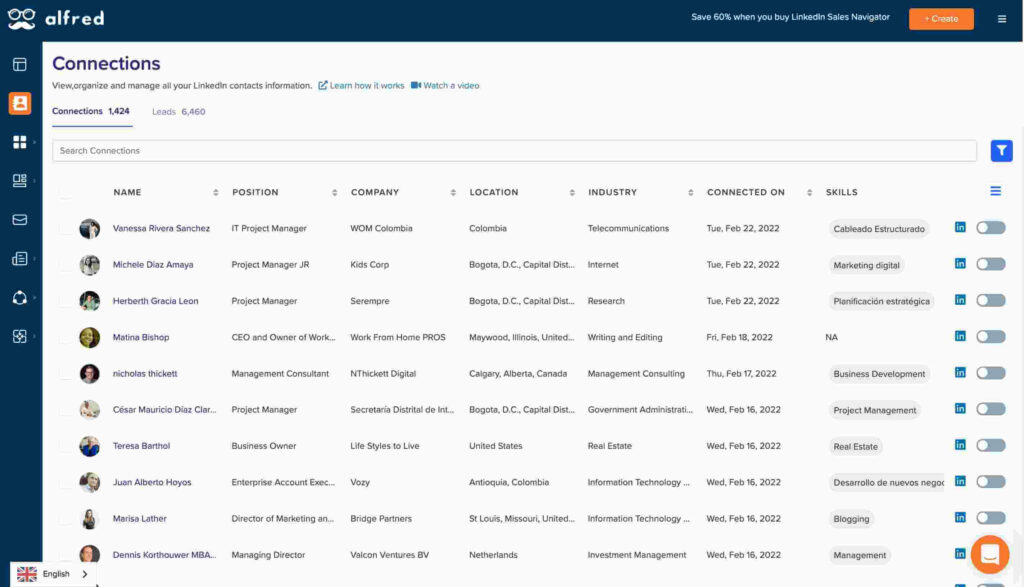
Task: Open César Mauricio Diaz's LinkedIn icon
Action: (x=960, y=409)
